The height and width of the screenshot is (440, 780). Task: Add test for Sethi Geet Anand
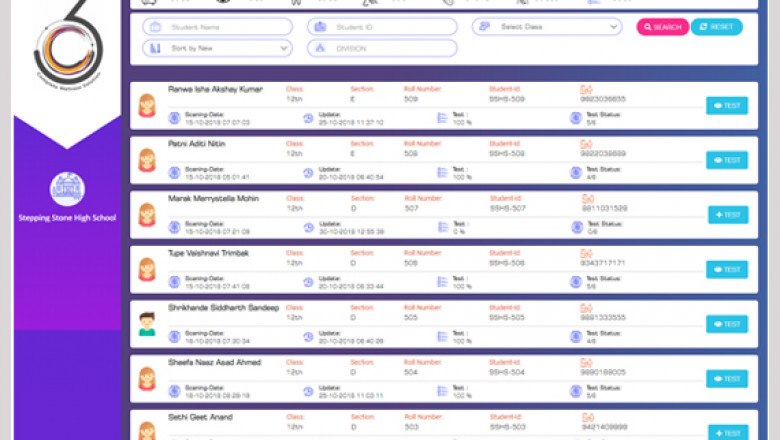[728, 433]
